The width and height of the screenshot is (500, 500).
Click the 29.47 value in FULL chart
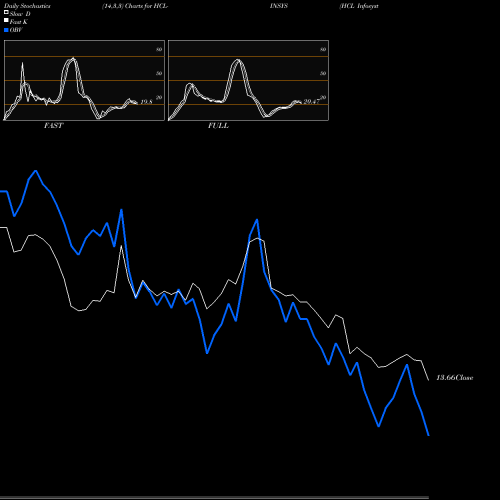[311, 102]
